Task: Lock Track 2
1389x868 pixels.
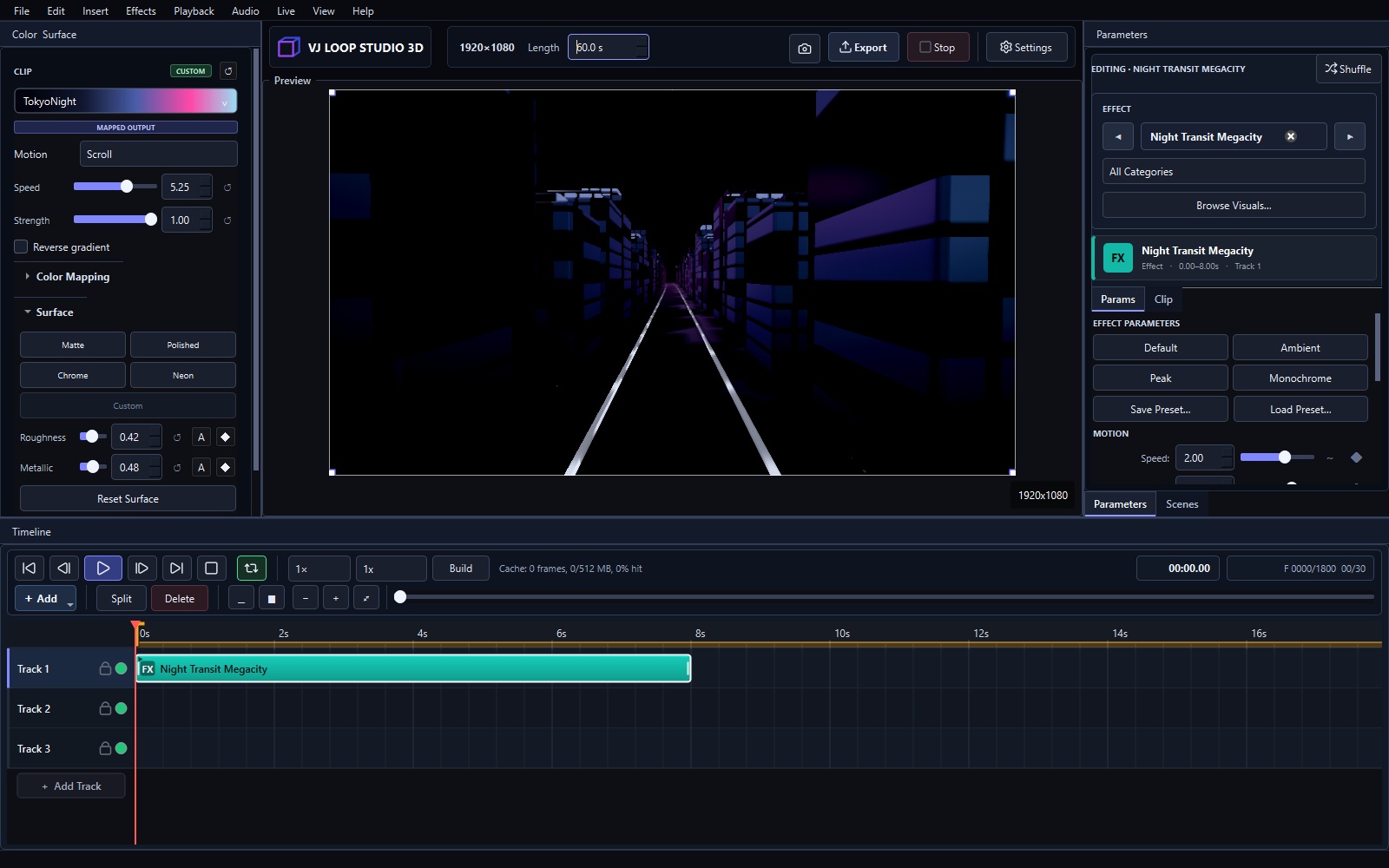Action: click(x=105, y=708)
